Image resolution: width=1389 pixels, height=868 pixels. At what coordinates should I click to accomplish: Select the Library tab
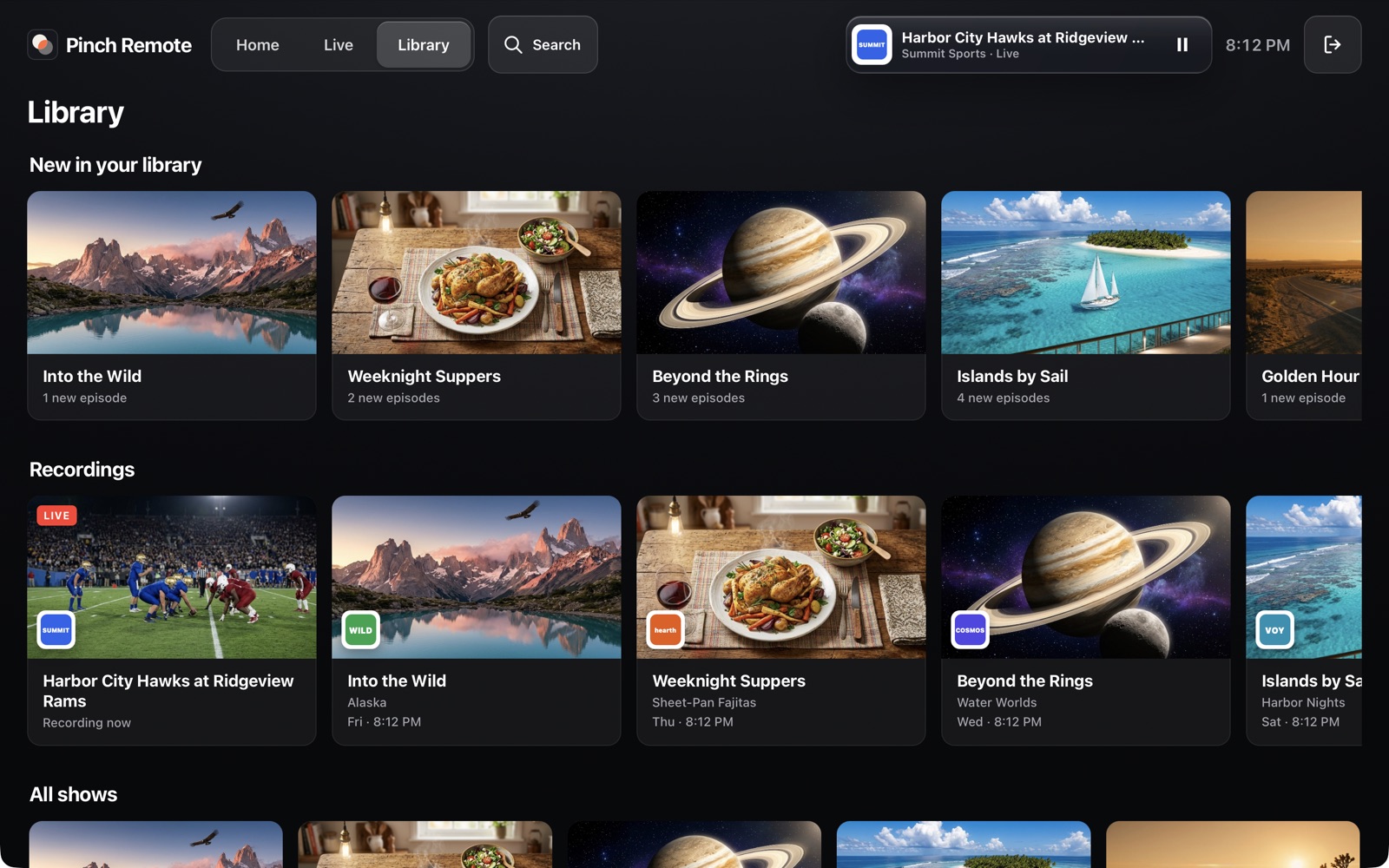pyautogui.click(x=424, y=45)
